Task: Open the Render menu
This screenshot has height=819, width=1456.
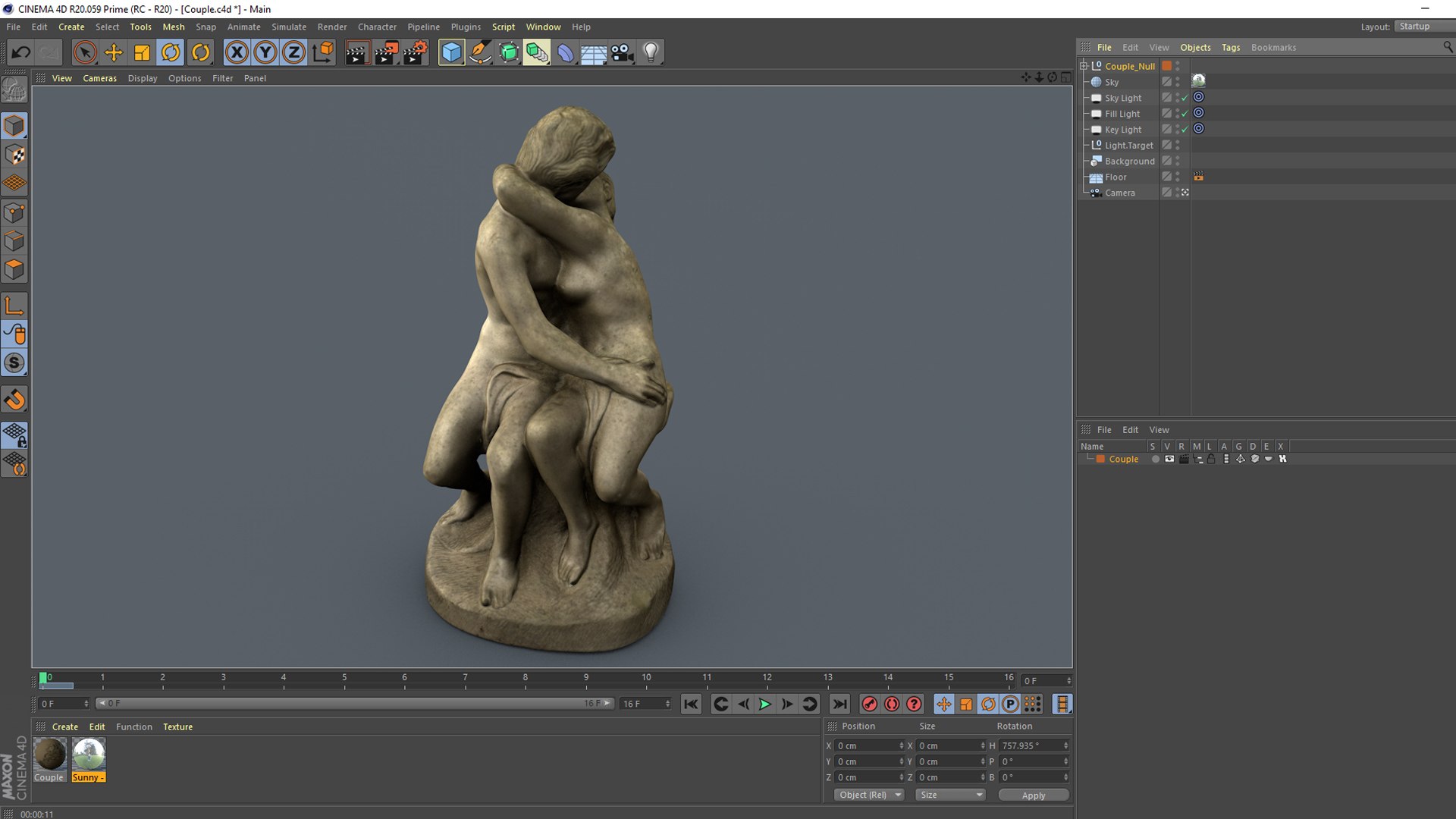Action: coord(332,27)
